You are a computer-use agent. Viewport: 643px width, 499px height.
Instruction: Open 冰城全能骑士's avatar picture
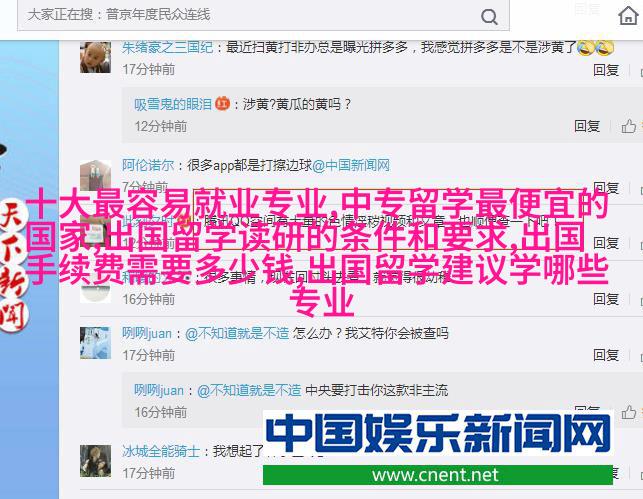tap(95, 461)
